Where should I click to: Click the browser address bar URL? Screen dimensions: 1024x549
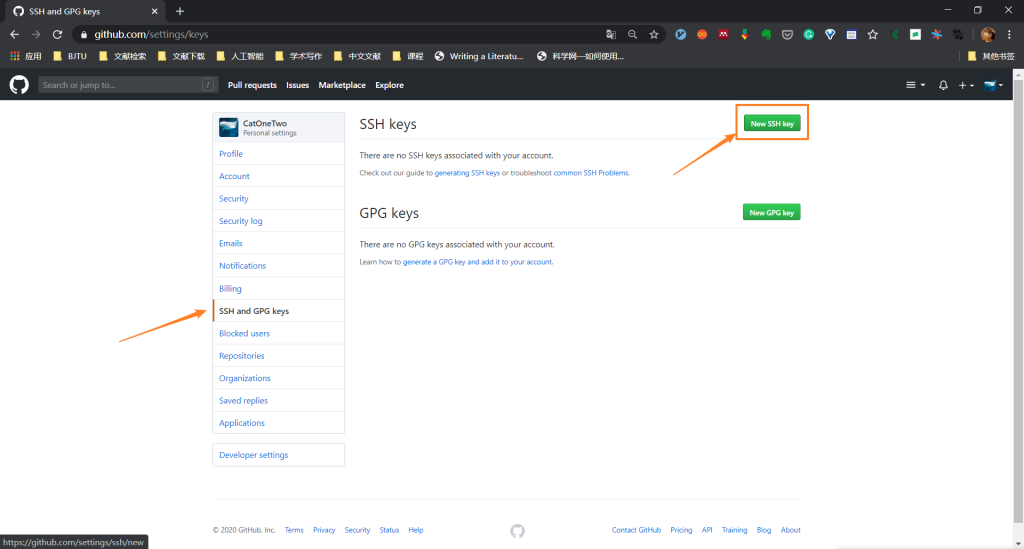pyautogui.click(x=152, y=35)
